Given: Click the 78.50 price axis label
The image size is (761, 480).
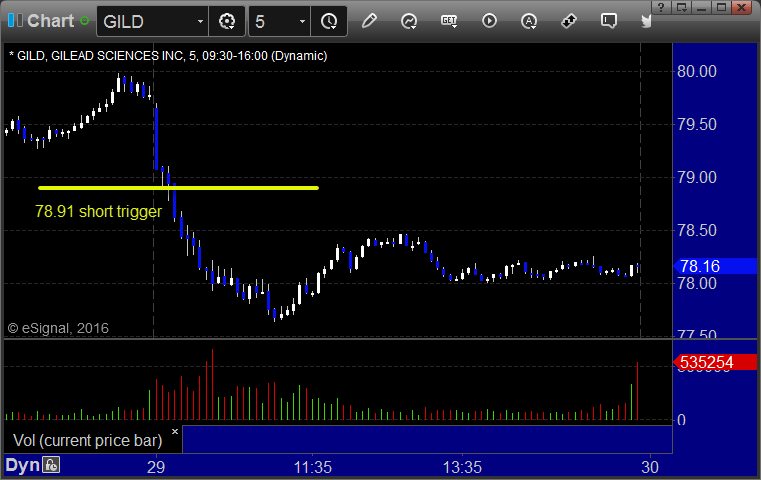Looking at the screenshot, I should tap(696, 230).
